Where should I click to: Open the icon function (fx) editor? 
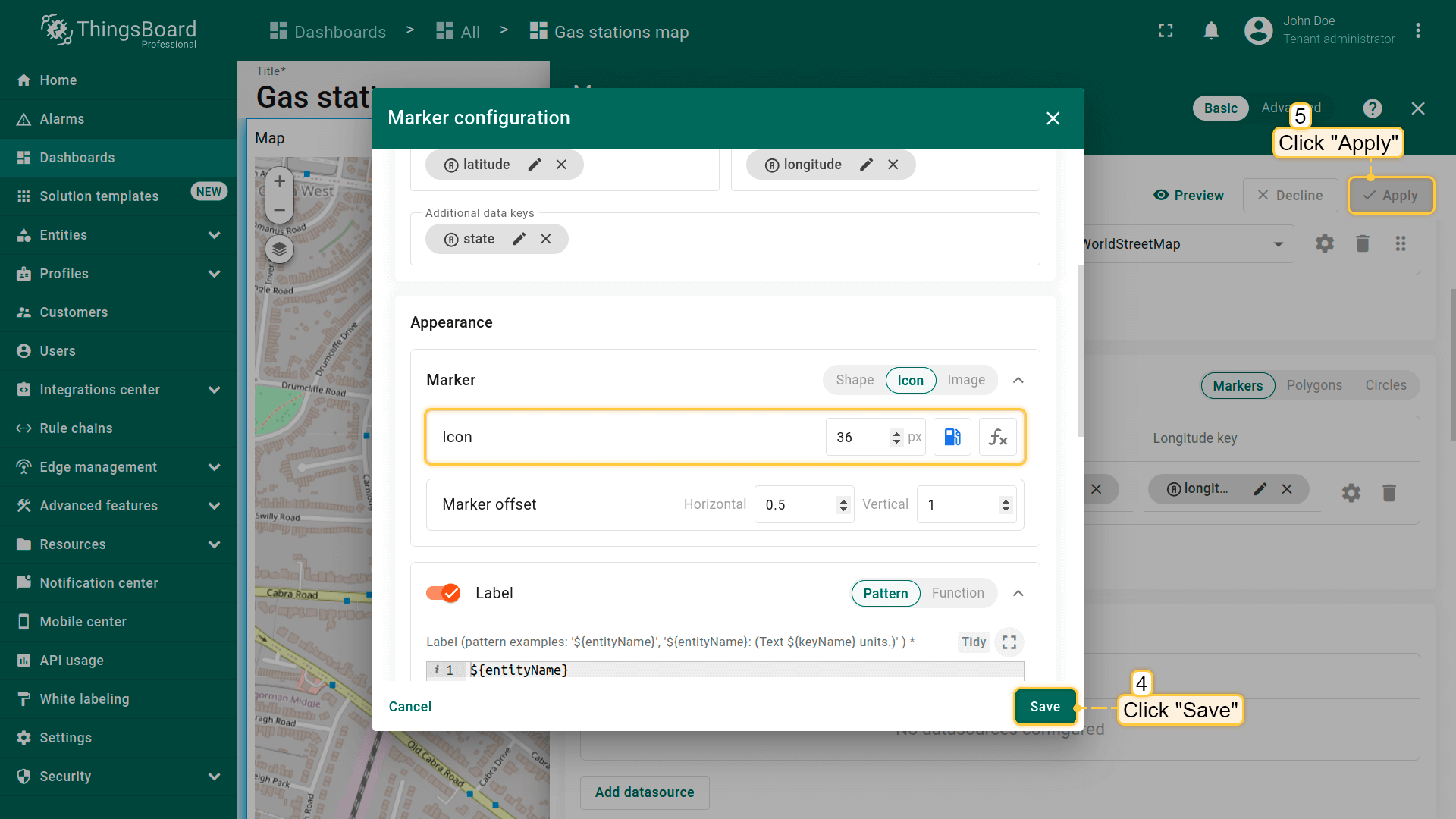997,437
